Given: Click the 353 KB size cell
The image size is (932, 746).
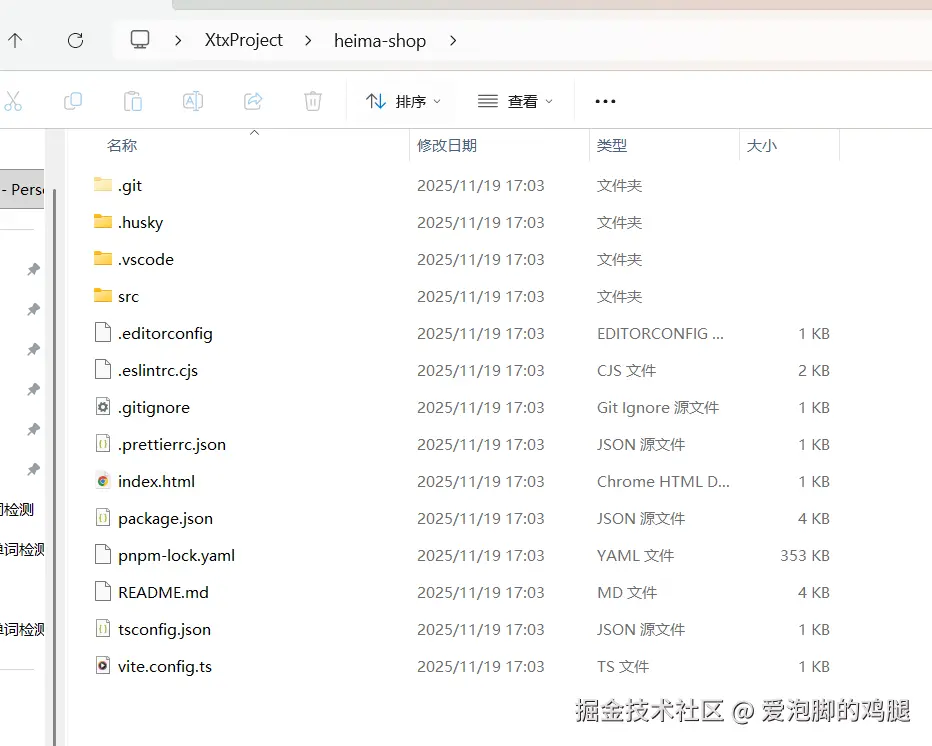Looking at the screenshot, I should pyautogui.click(x=805, y=556).
